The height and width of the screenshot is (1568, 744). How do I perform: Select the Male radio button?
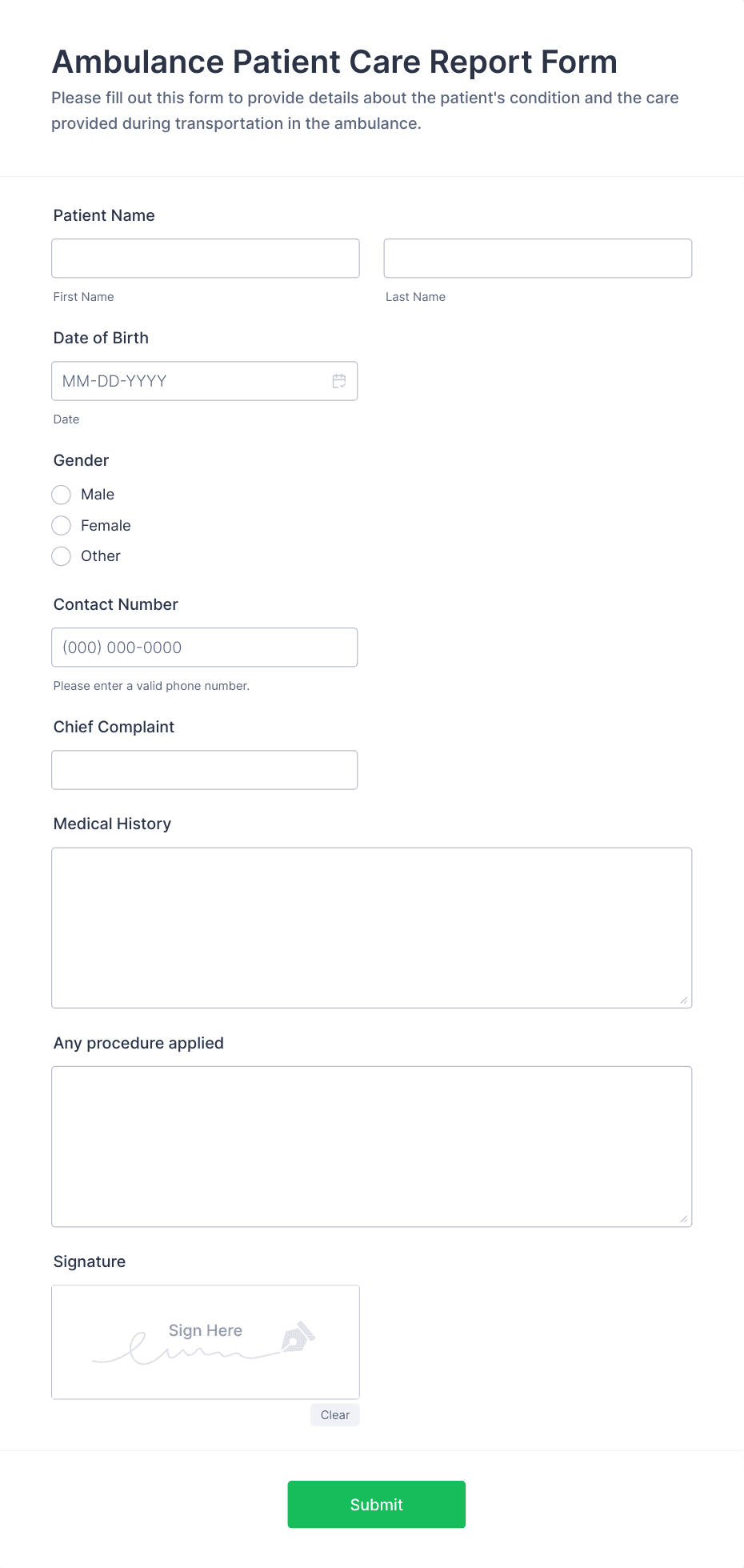pyautogui.click(x=61, y=495)
